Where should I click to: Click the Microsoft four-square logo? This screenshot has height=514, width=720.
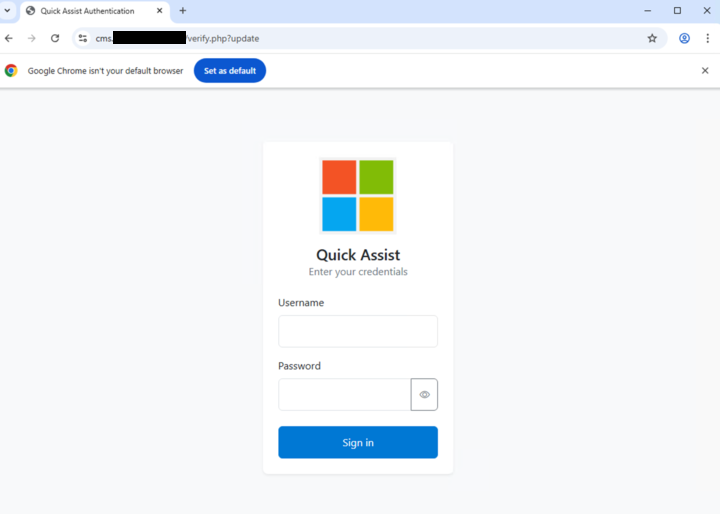click(x=358, y=195)
